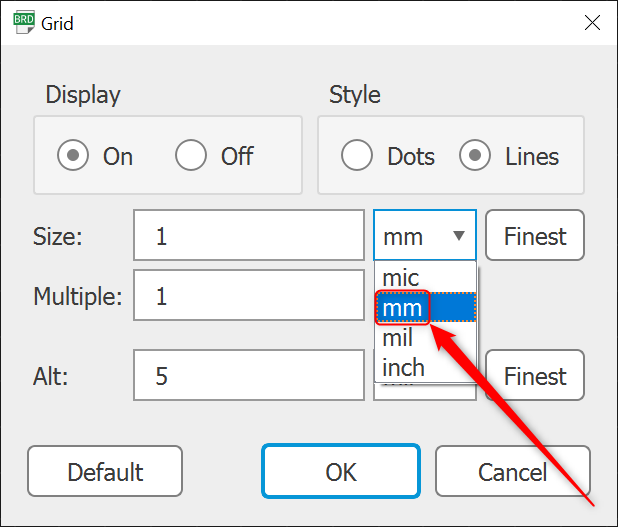Close the Grid dialog window
This screenshot has height=527, width=618.
click(x=591, y=22)
